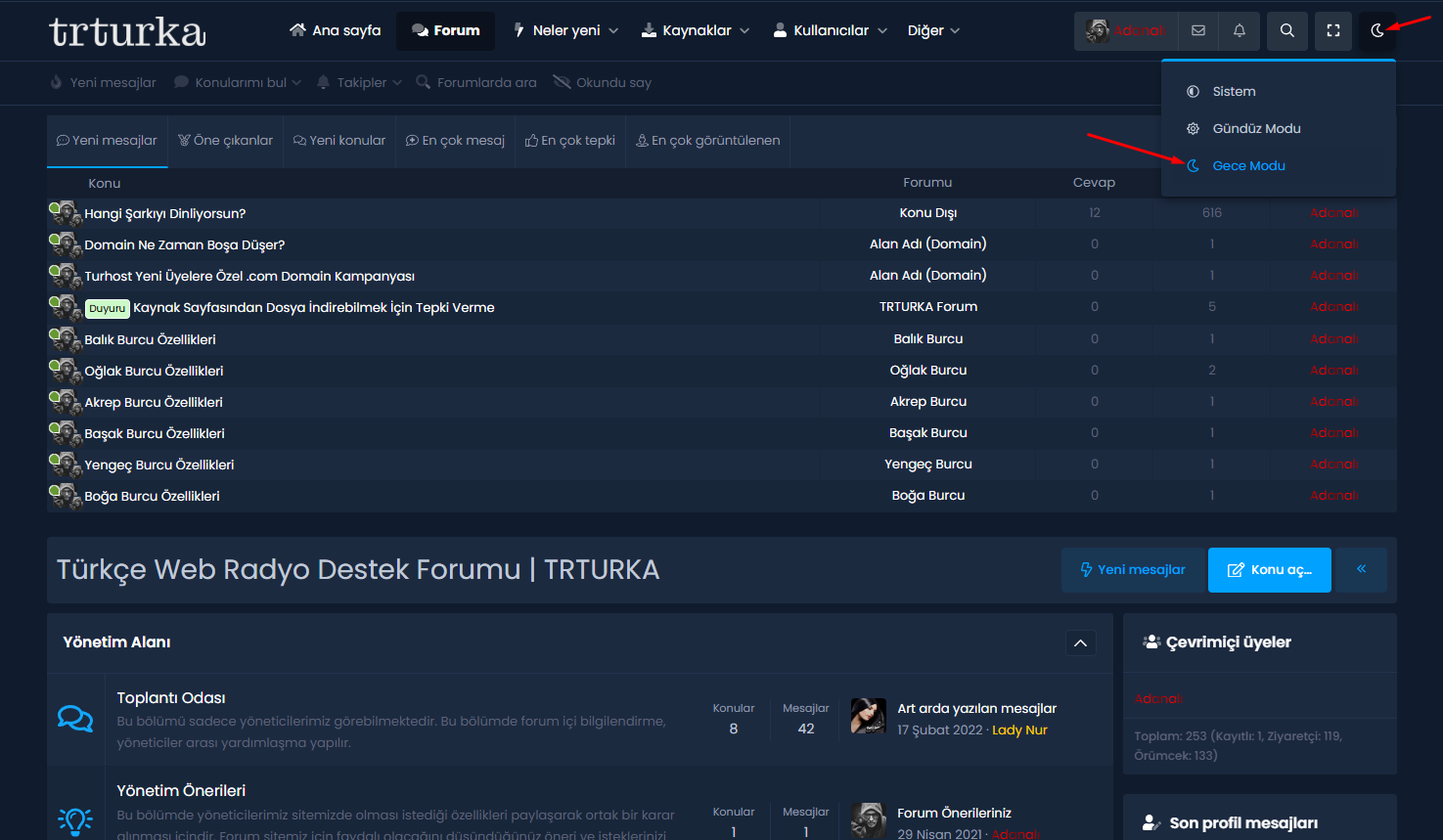Switch to Gündüz Modu theme
This screenshot has height=840, width=1443.
(x=1256, y=128)
